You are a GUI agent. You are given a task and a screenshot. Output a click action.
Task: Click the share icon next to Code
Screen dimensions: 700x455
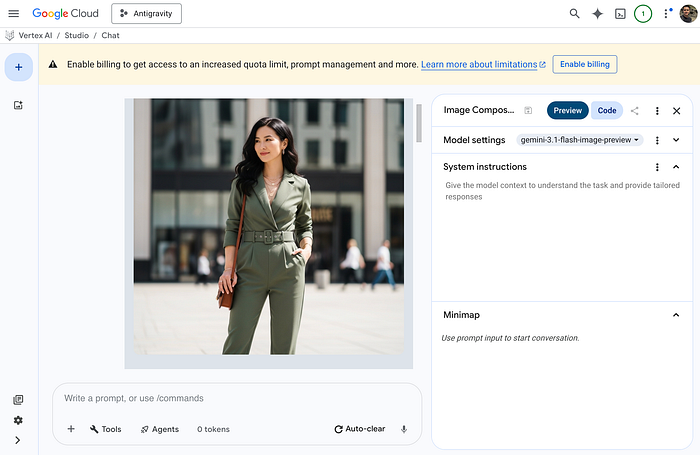(634, 111)
